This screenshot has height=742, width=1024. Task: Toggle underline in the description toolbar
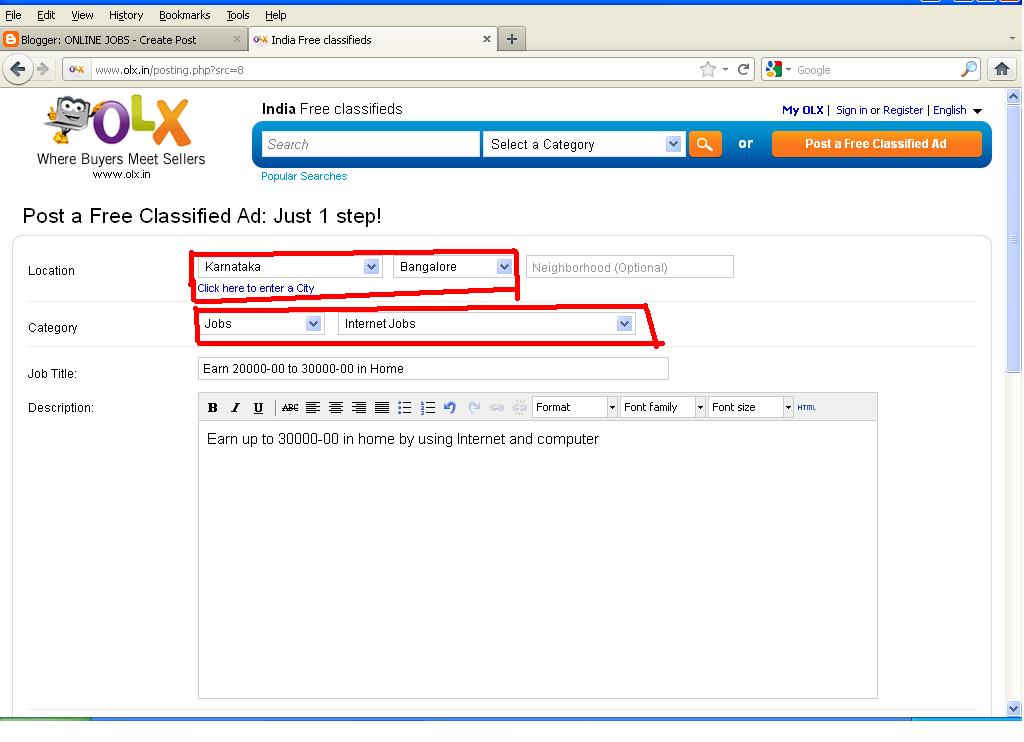259,407
